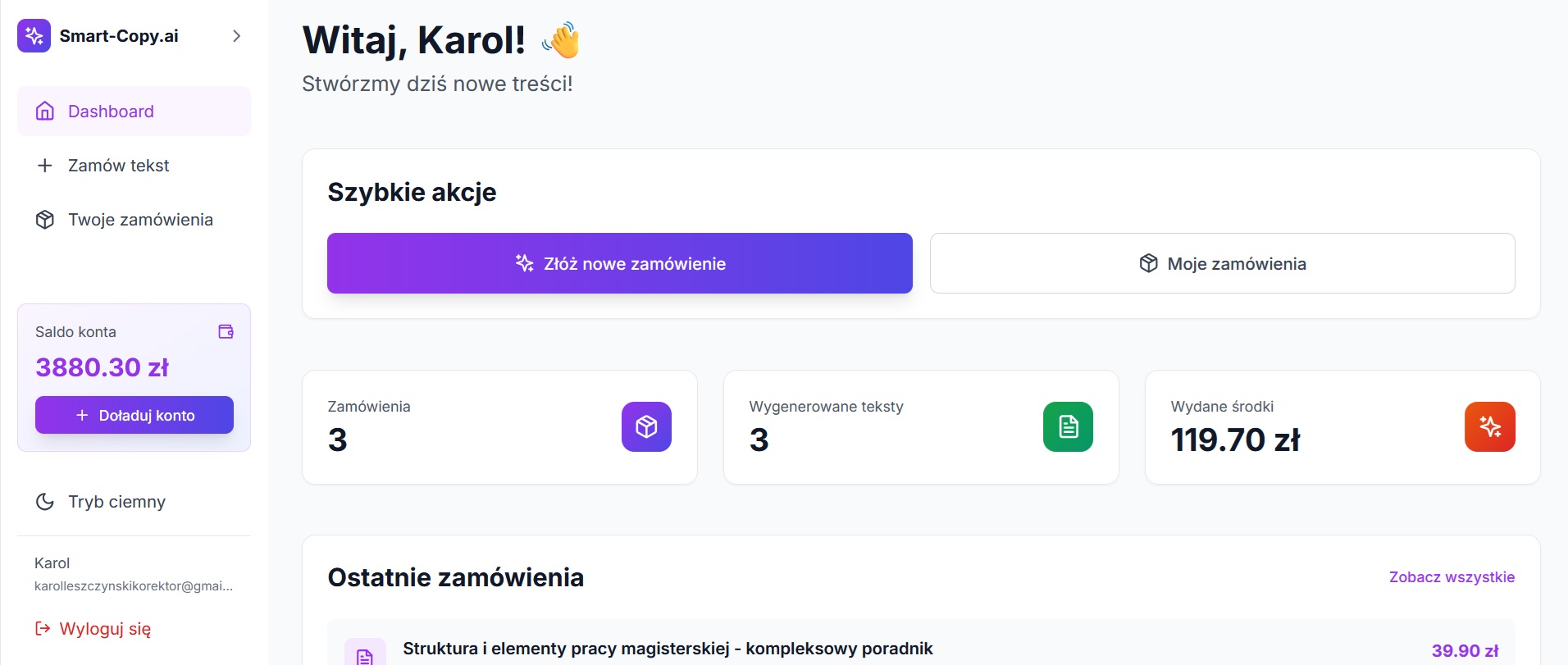Follow the Zobacz wszystkie link

coord(1452,577)
